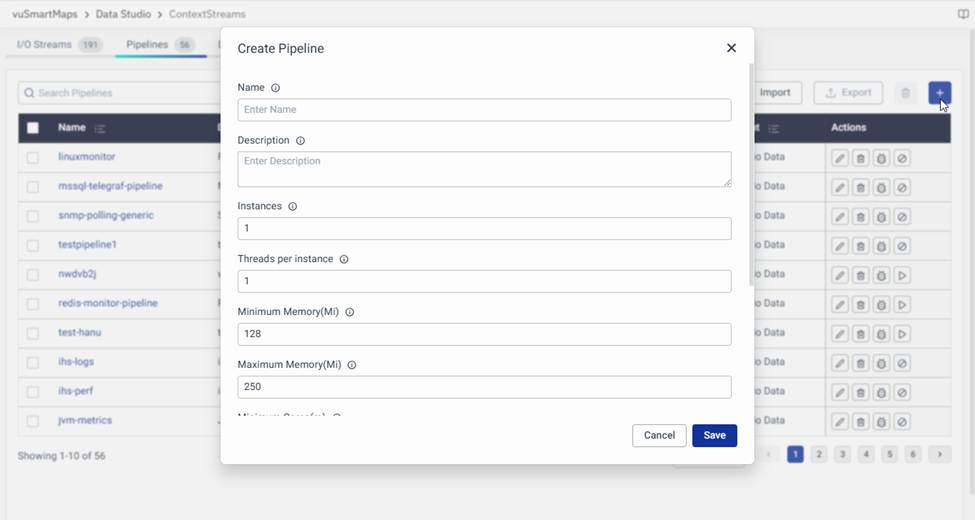975x520 pixels.
Task: Click the Enter Name input field
Action: click(x=484, y=110)
